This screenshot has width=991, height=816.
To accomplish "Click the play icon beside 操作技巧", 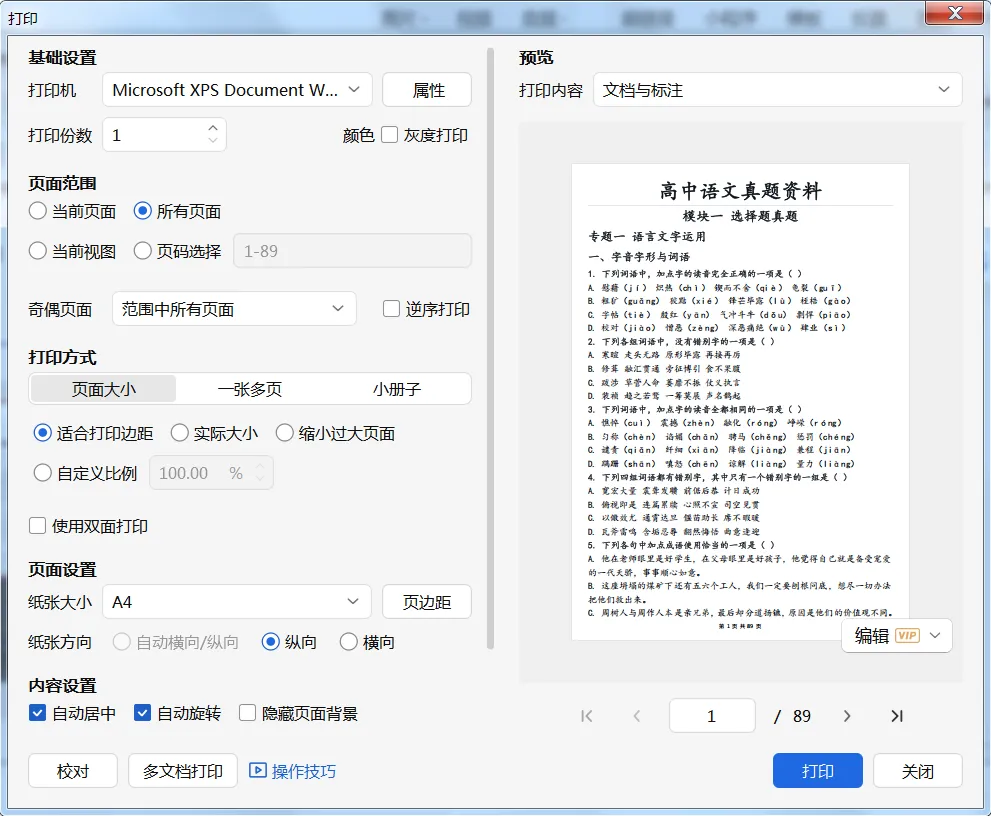I will point(257,770).
